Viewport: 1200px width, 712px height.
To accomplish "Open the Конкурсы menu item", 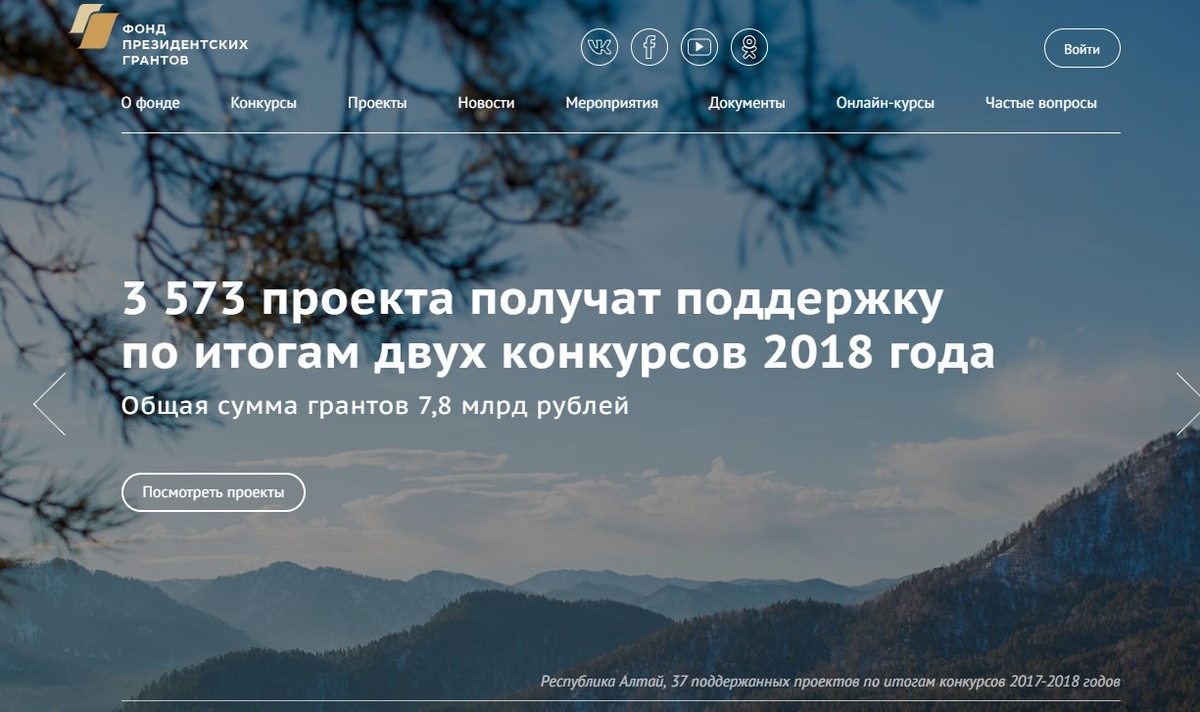I will tap(263, 103).
